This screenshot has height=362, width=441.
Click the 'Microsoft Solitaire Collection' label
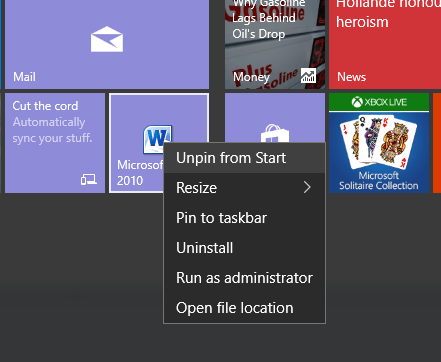point(379,181)
